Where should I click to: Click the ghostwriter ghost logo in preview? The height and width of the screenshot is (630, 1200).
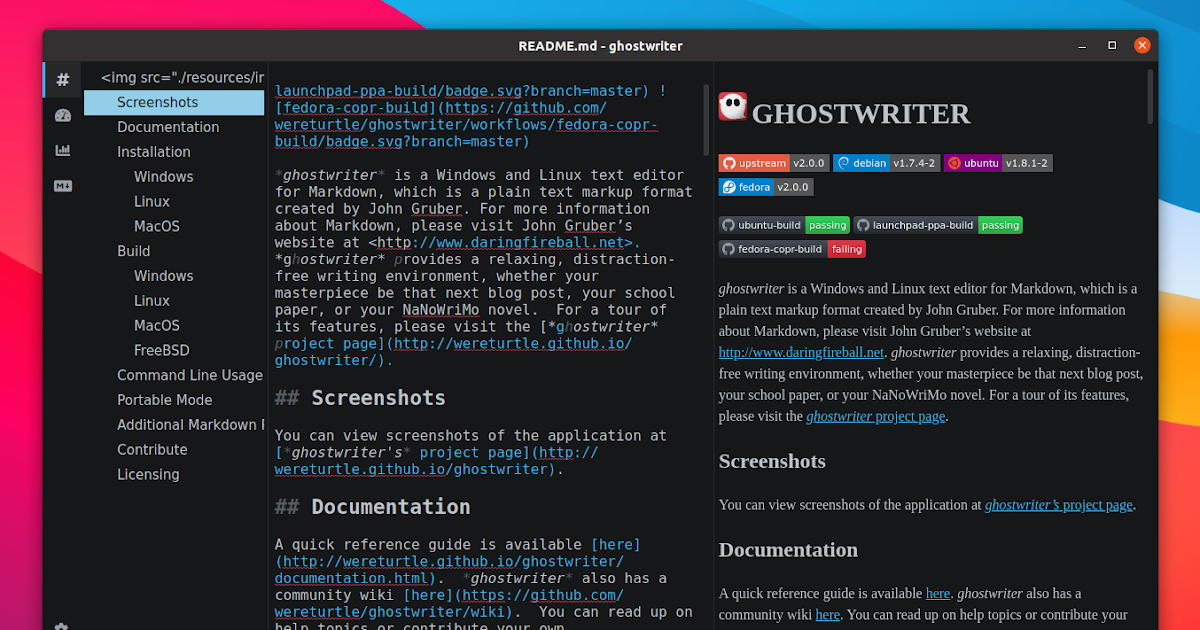click(732, 106)
